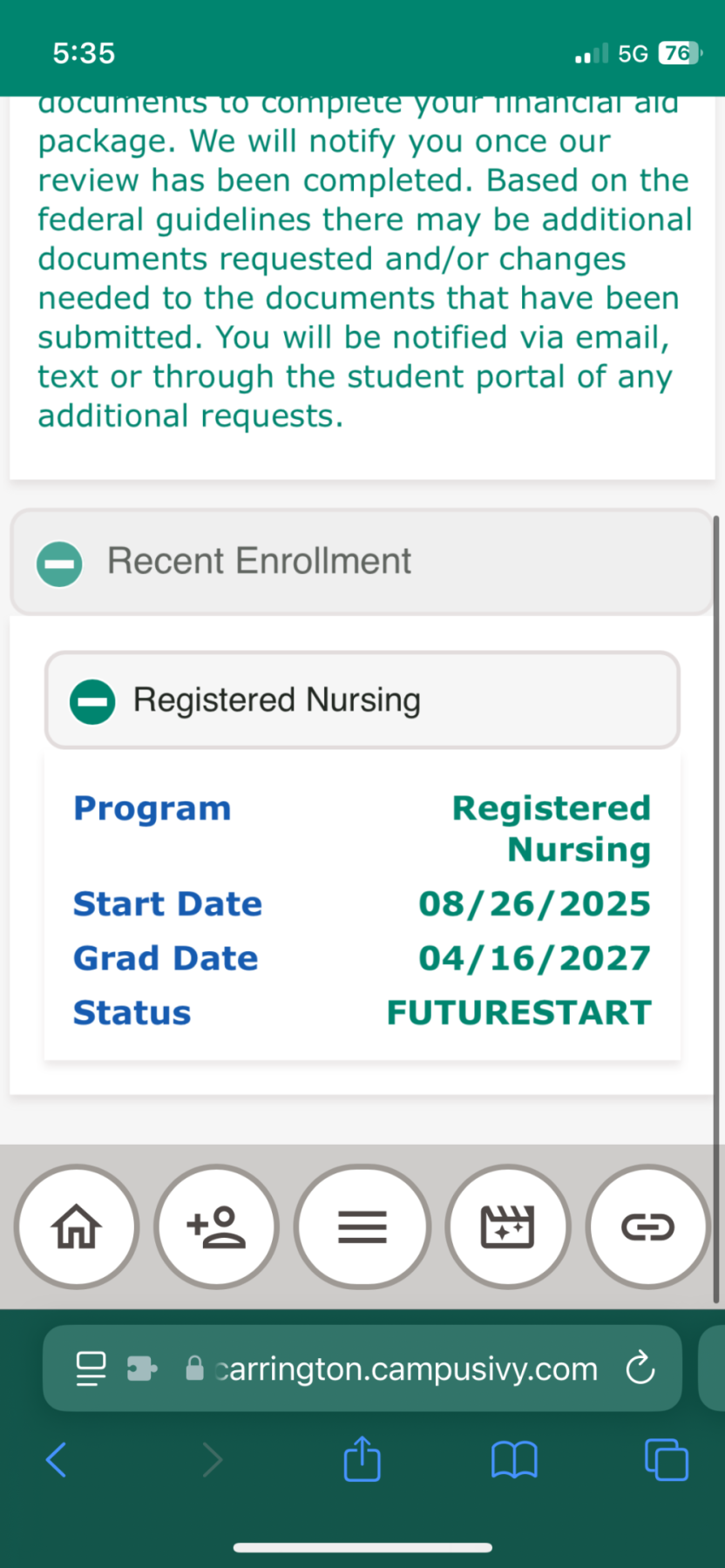Tap the add person icon button
Viewport: 725px width, 1568px height.
(216, 1227)
